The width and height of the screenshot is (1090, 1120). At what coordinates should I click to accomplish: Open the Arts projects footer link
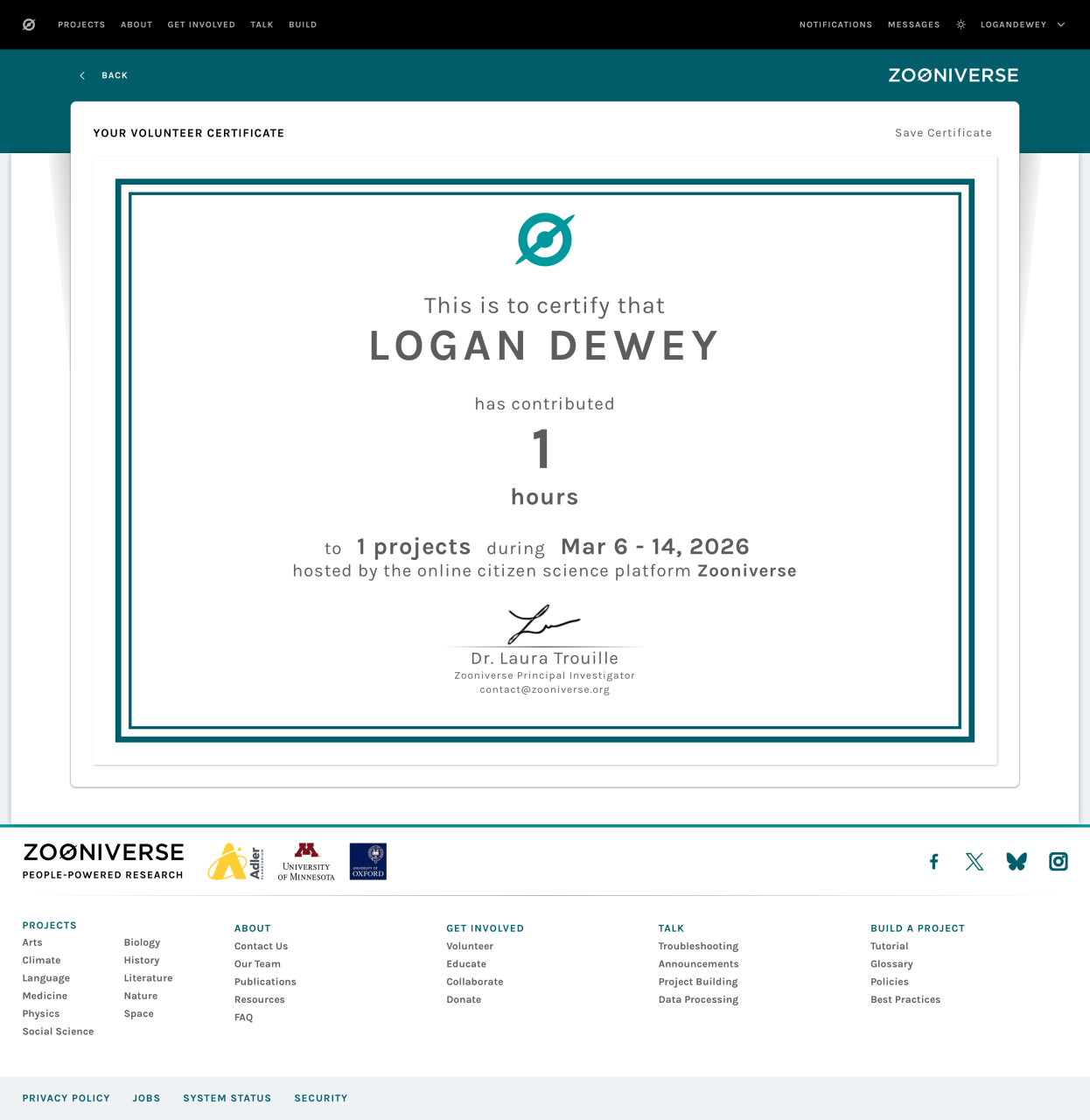[32, 942]
